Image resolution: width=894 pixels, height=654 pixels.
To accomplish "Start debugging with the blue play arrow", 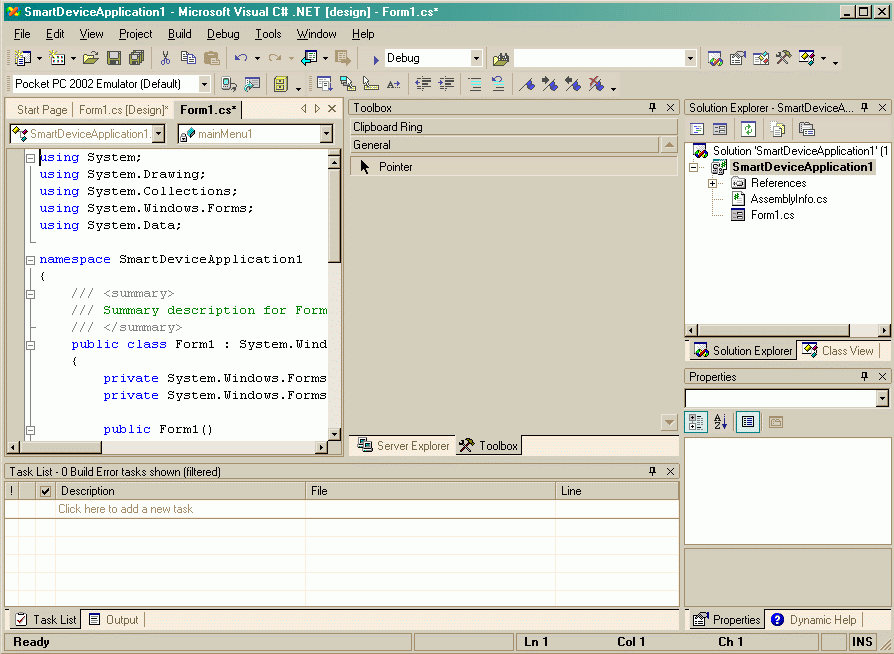I will point(375,59).
